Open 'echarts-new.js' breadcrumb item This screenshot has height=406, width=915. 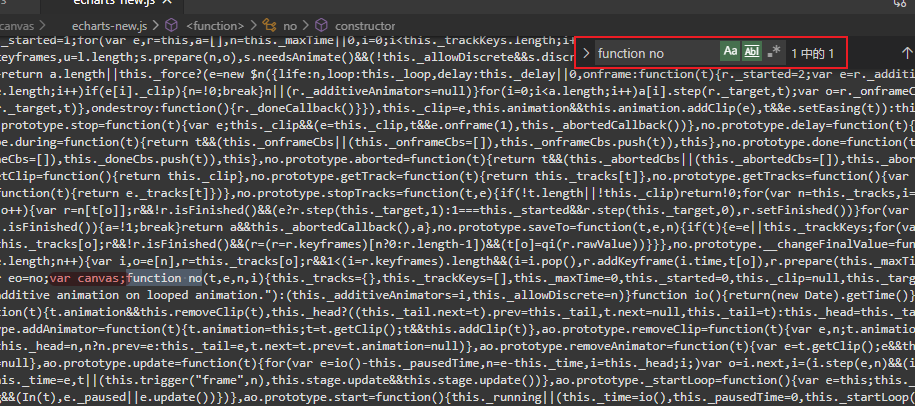click(109, 26)
